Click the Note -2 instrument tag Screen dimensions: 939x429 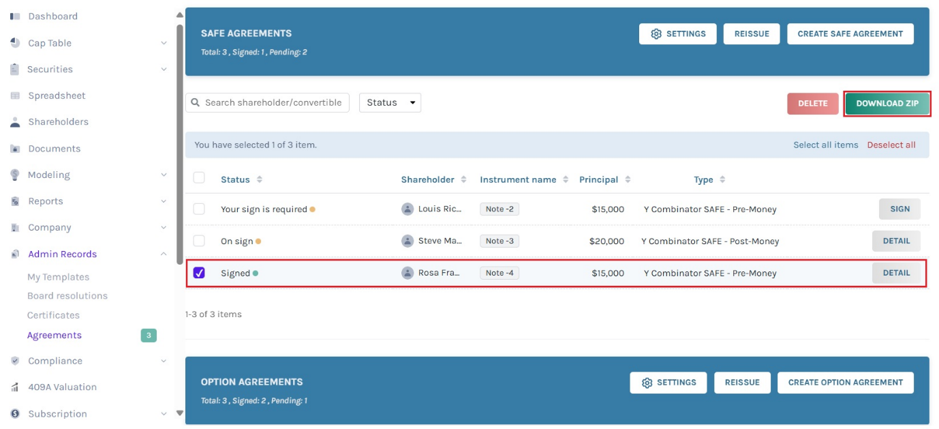tap(499, 209)
